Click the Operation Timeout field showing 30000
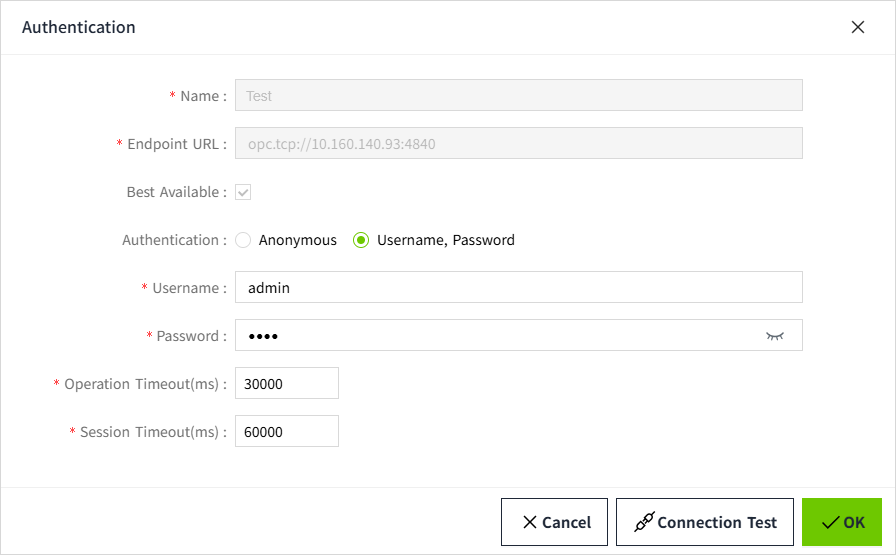 [x=287, y=384]
